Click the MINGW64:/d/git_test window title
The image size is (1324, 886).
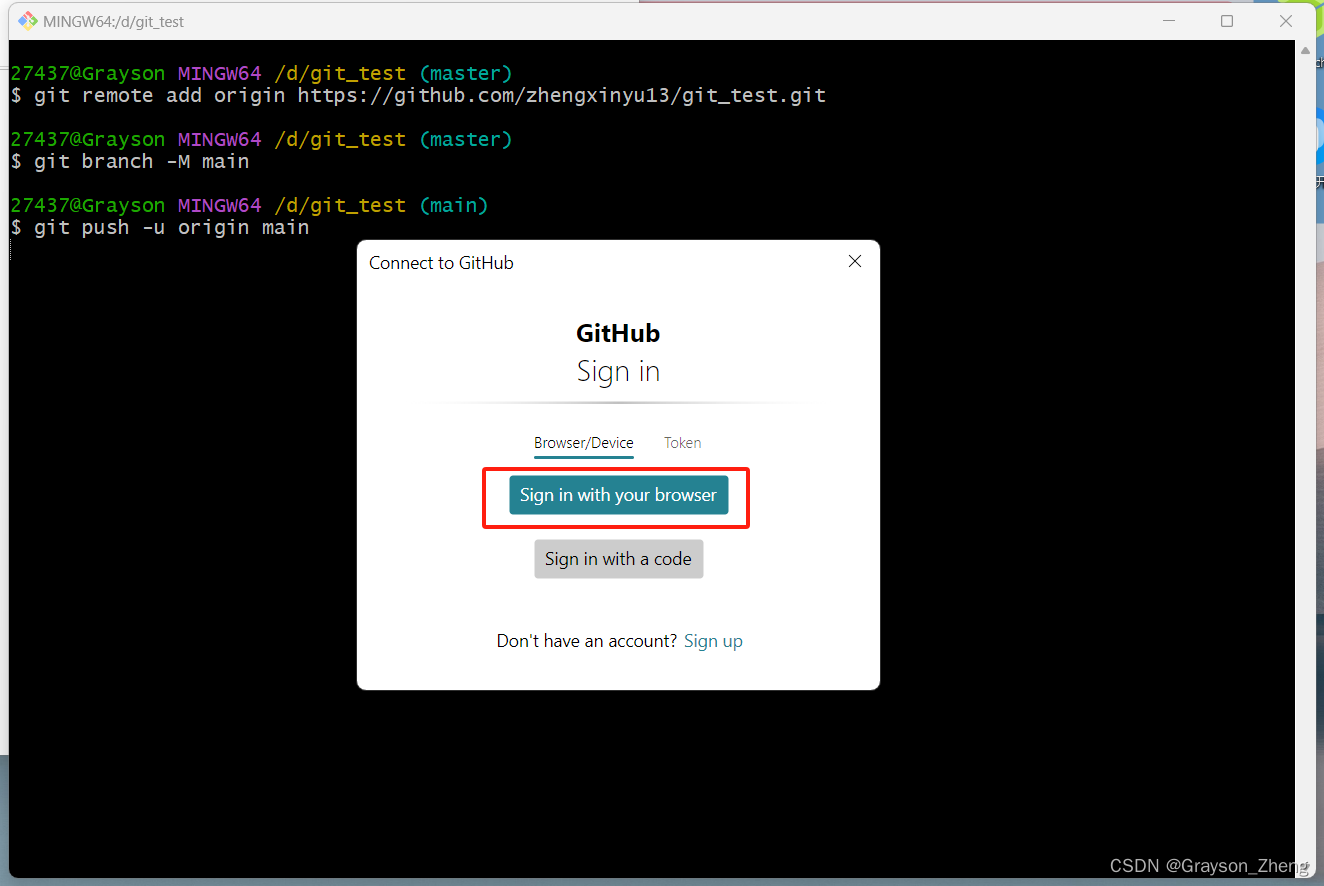pos(114,21)
